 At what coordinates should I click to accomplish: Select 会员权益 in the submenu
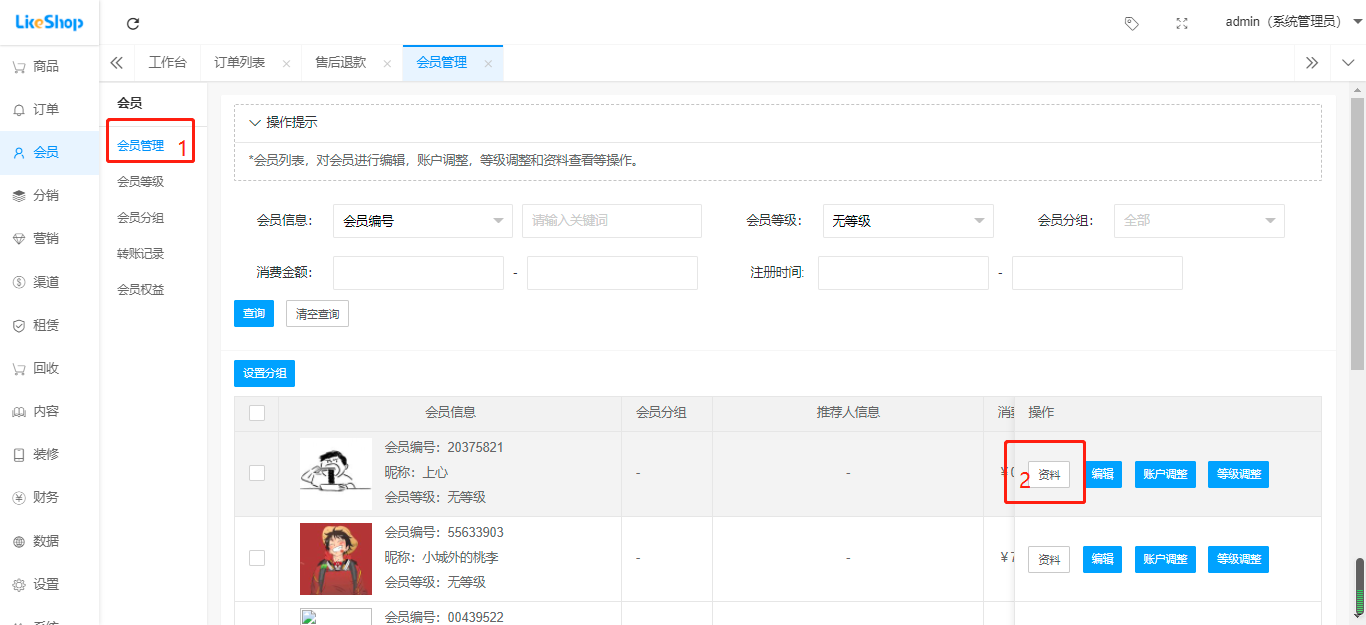(141, 289)
